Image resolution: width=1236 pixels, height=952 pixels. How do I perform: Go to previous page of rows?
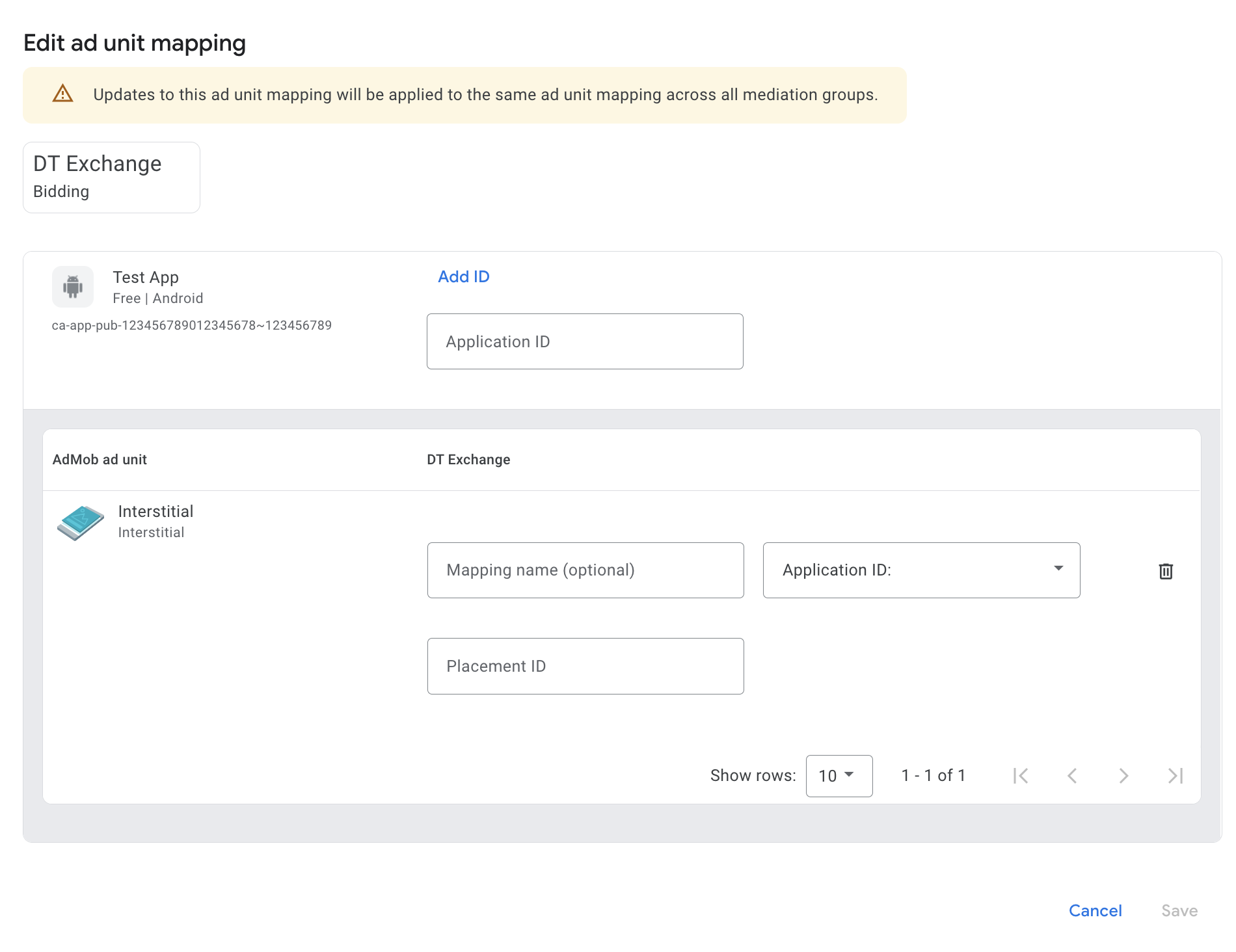[x=1072, y=776]
